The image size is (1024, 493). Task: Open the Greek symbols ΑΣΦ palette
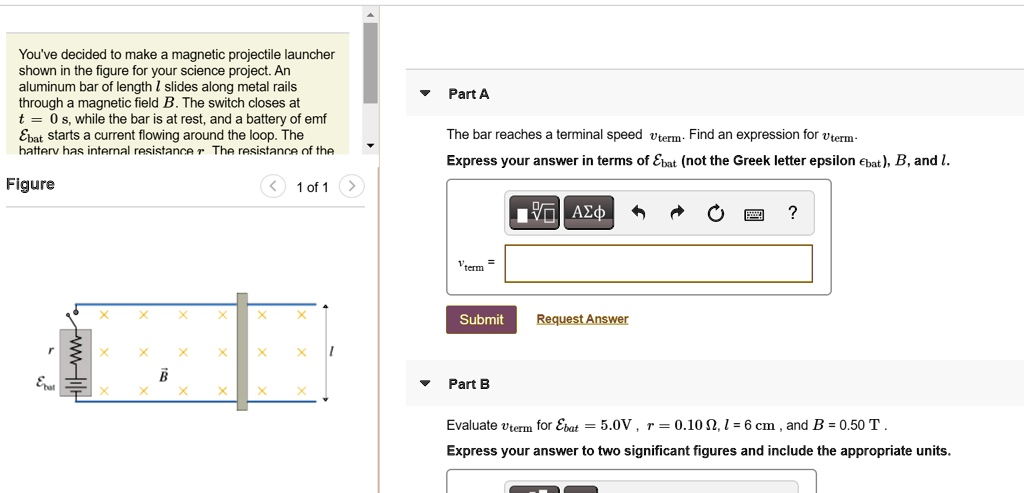[x=588, y=212]
